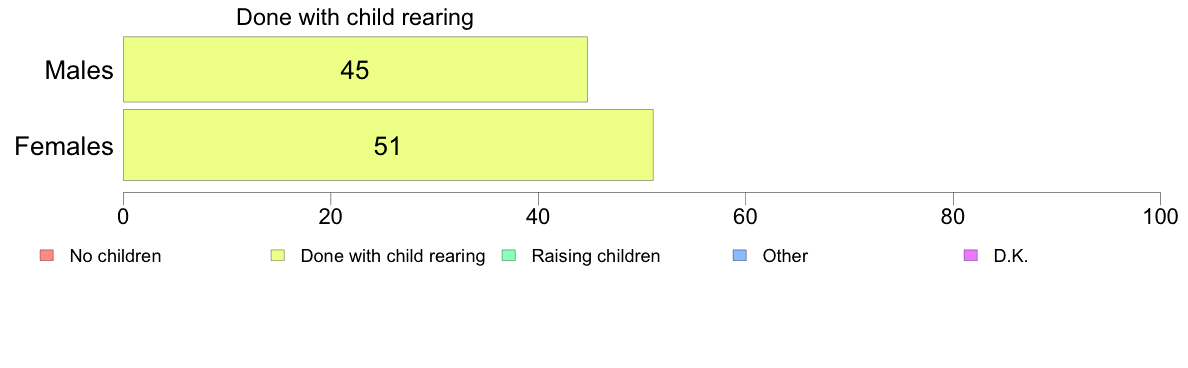Click the blue Other legend swatch

740,256
